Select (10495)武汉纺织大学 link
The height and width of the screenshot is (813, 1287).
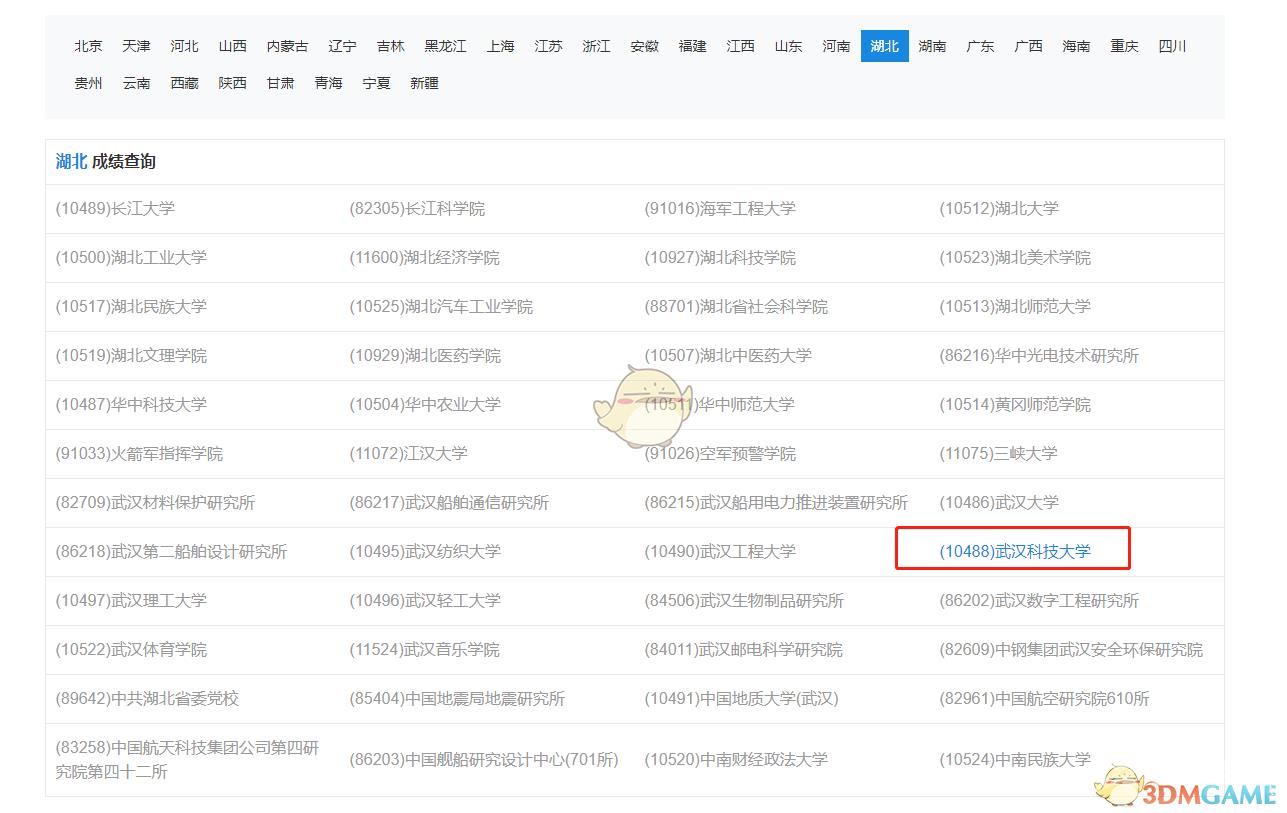pyautogui.click(x=425, y=552)
